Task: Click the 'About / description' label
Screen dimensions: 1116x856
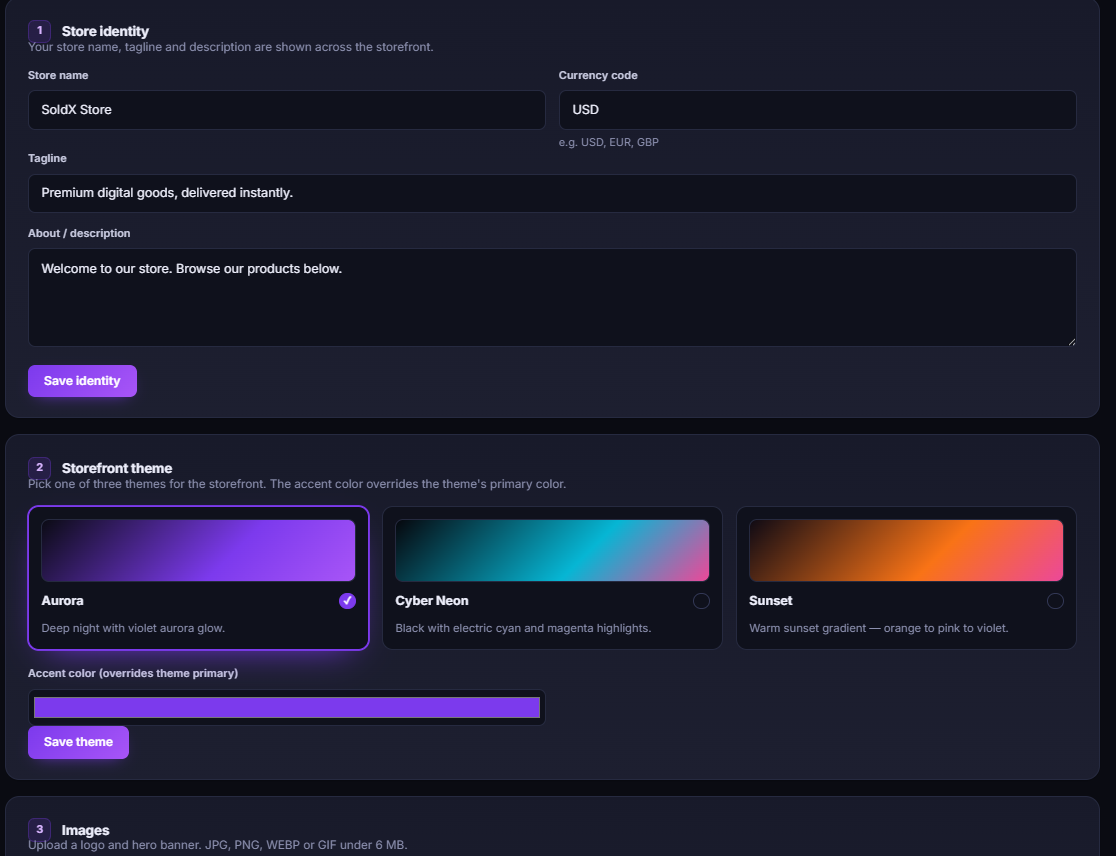Action: point(79,233)
